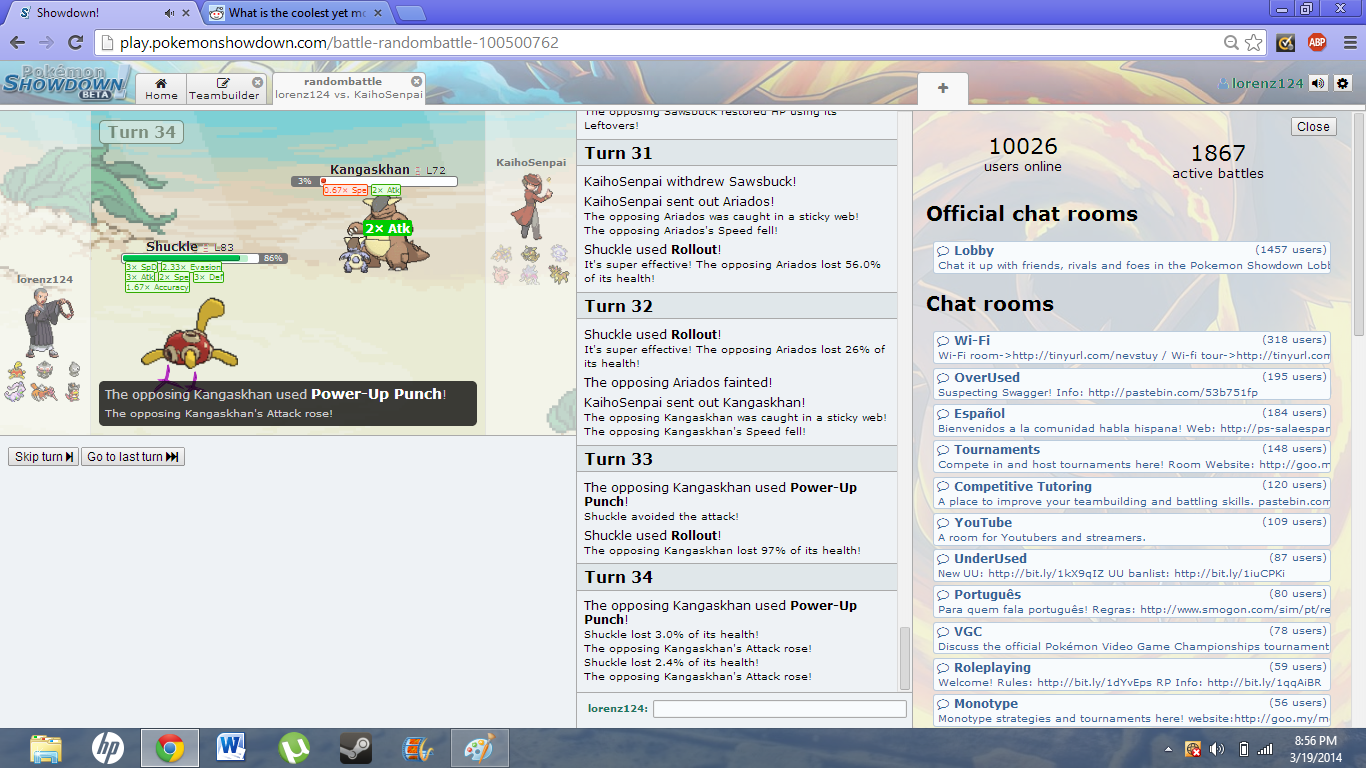Open the Adblock Plus extension

(x=1316, y=42)
